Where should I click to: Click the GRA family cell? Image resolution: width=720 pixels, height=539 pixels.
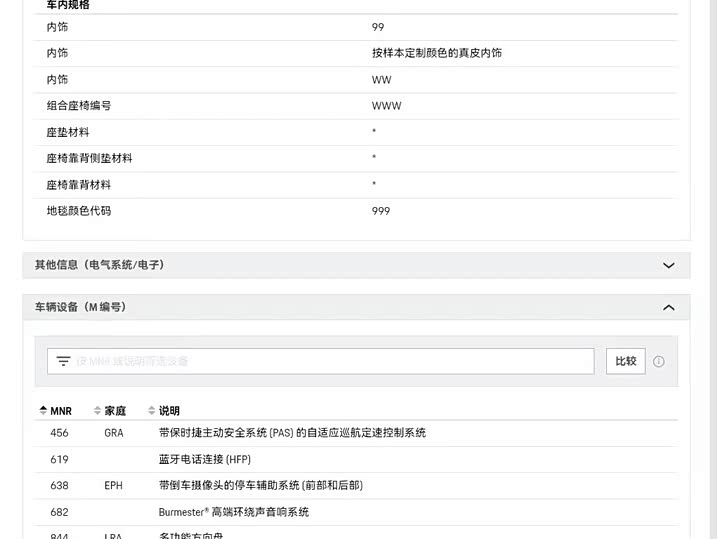pyautogui.click(x=114, y=433)
